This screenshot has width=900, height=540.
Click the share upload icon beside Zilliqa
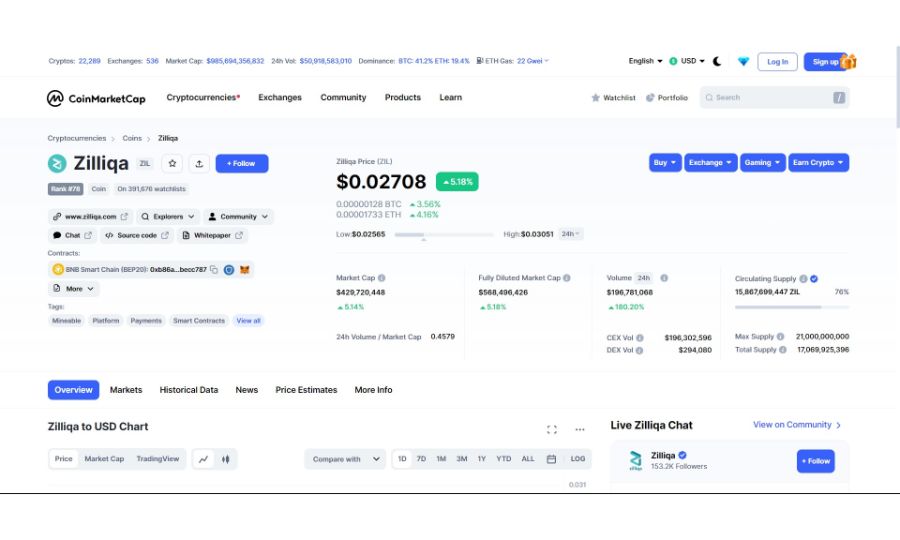[x=199, y=164]
